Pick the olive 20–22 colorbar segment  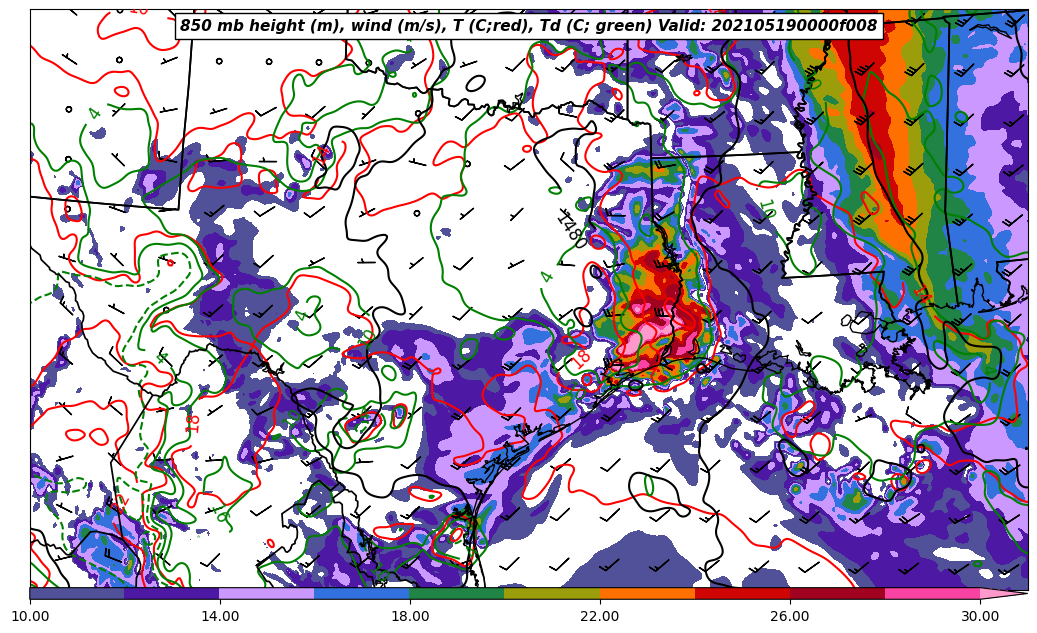pyautogui.click(x=552, y=593)
